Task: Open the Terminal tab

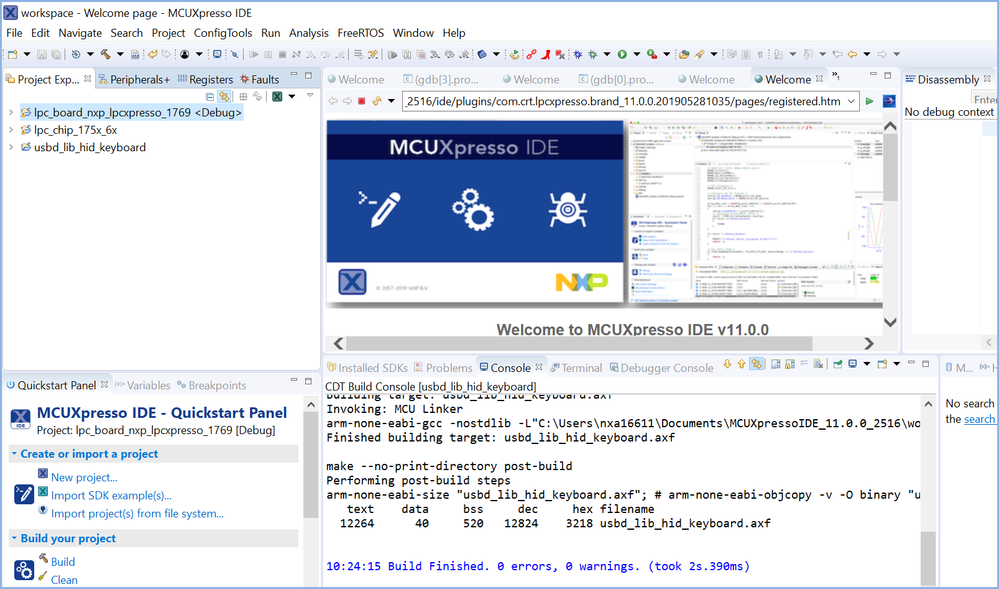Action: coord(576,368)
